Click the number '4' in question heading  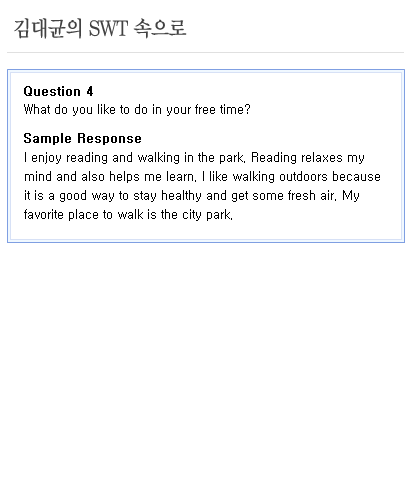90,91
